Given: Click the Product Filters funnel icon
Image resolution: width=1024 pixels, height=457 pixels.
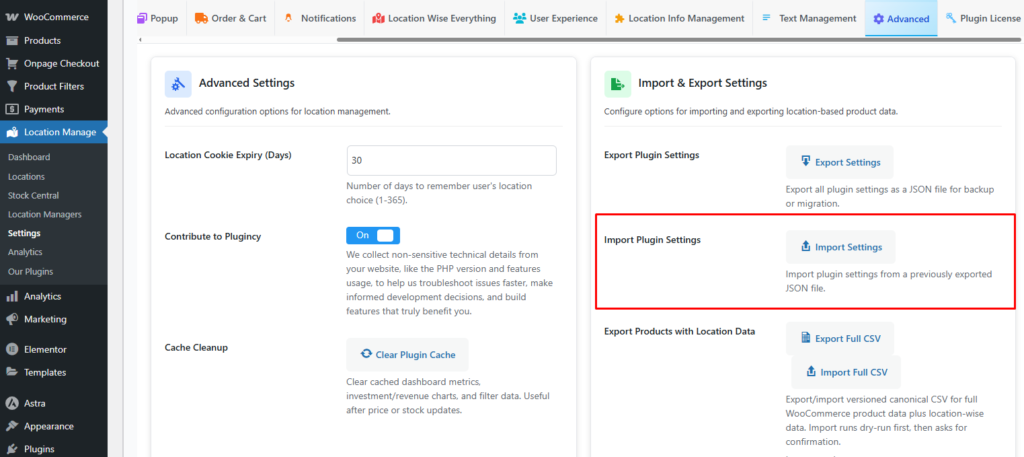Looking at the screenshot, I should pyautogui.click(x=12, y=86).
